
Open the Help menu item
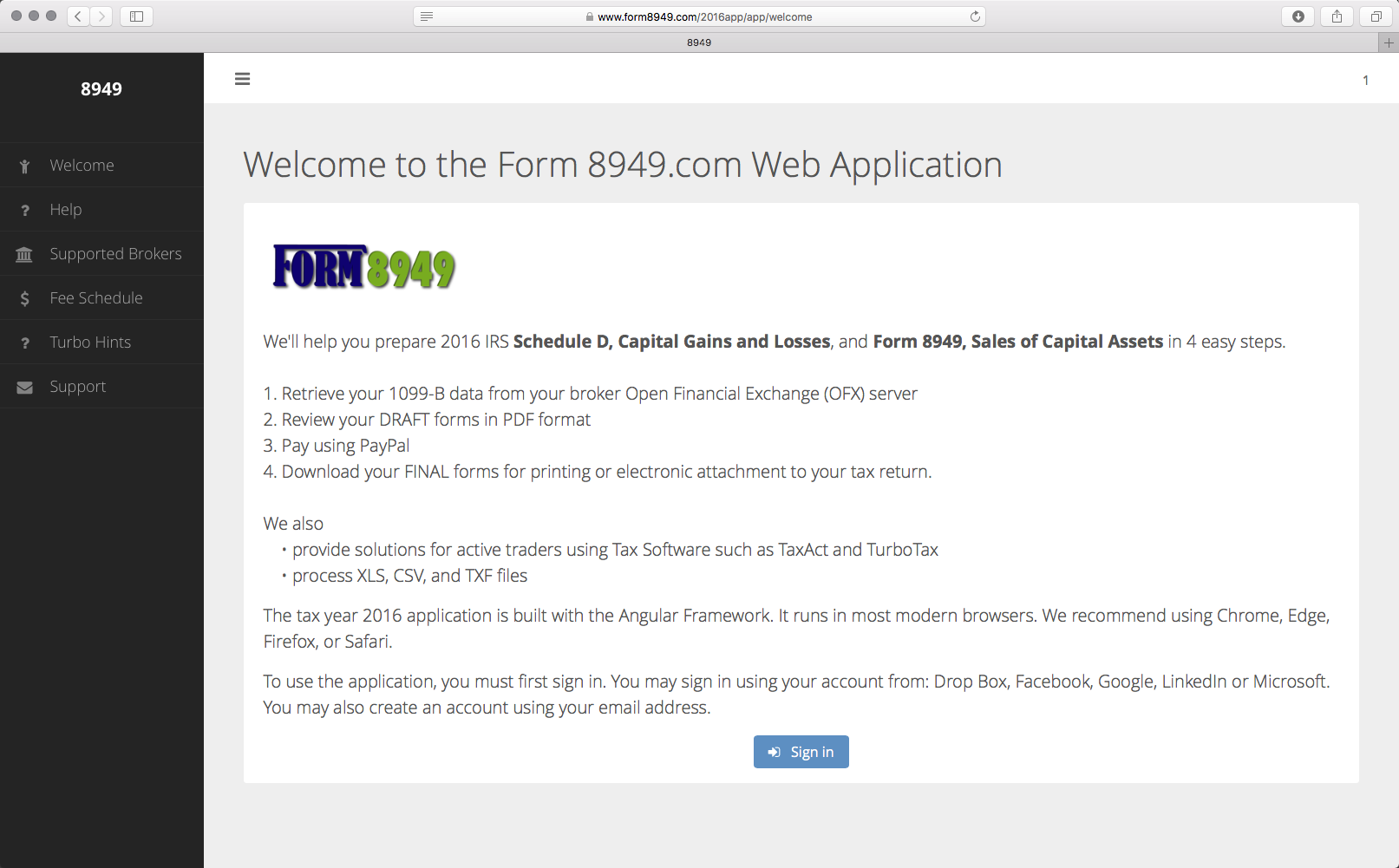point(101,210)
